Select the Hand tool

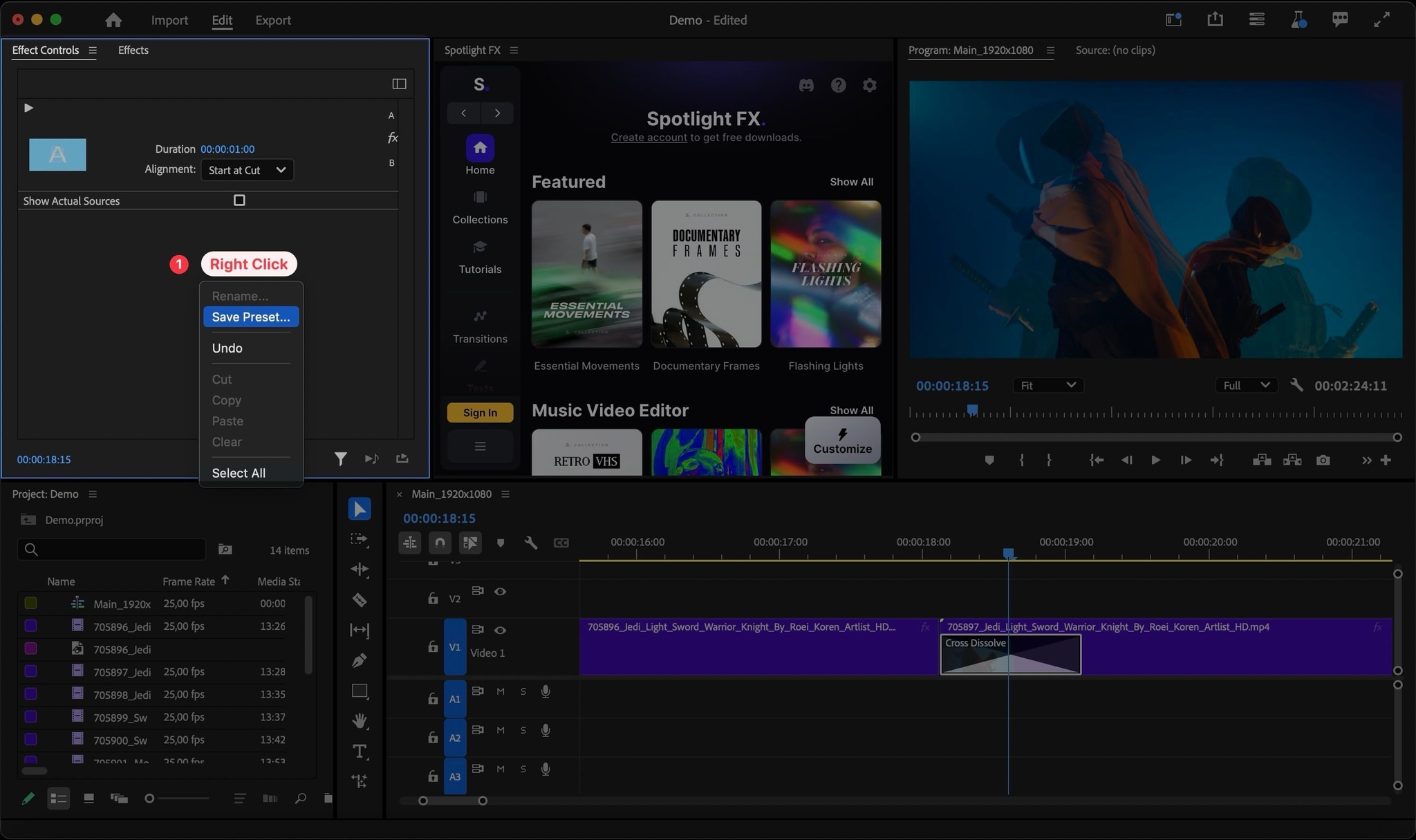click(360, 720)
